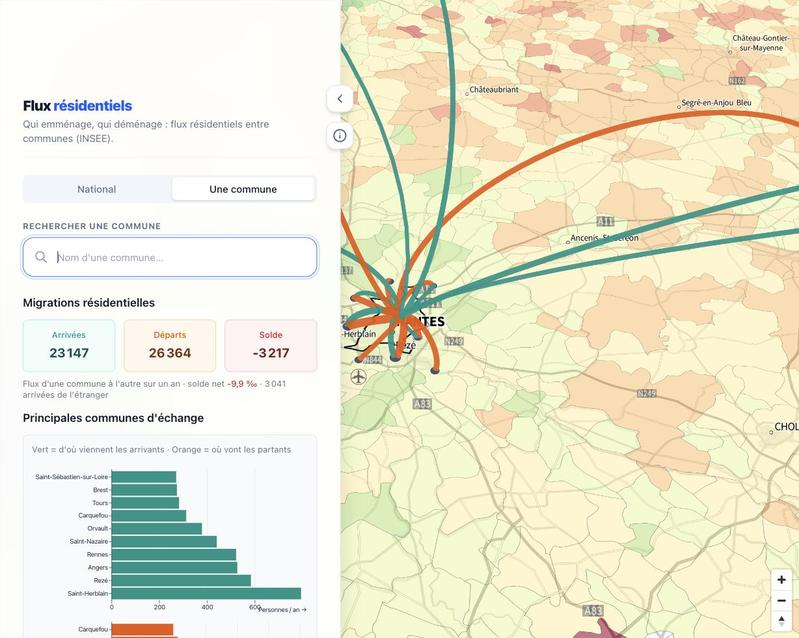Image resolution: width=799 pixels, height=638 pixels.
Task: Click the upper N249 road marker near Nantes
Action: [454, 340]
